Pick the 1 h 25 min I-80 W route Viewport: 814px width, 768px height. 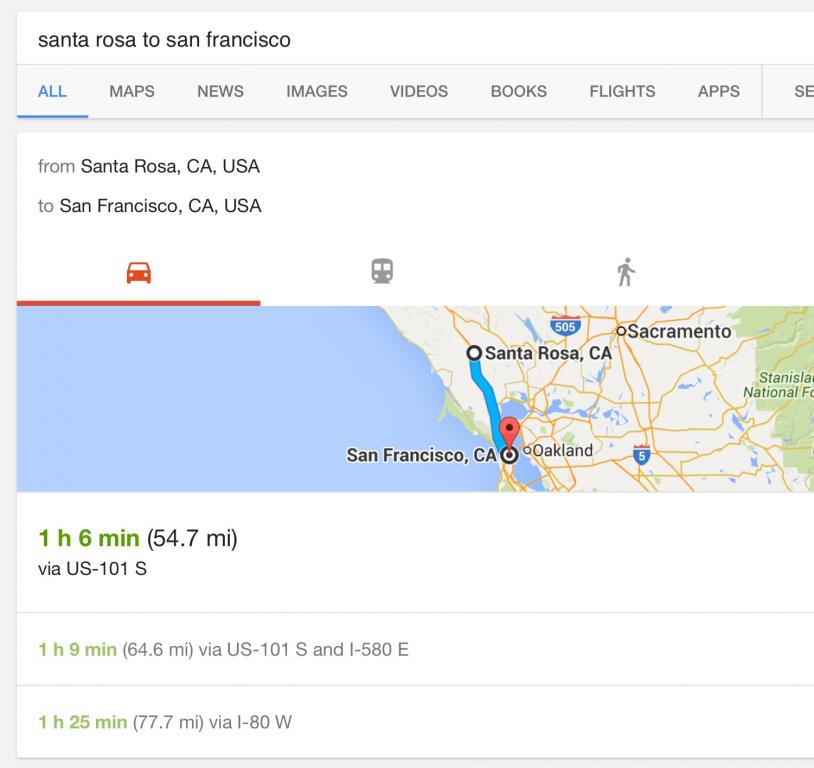pyautogui.click(x=166, y=721)
